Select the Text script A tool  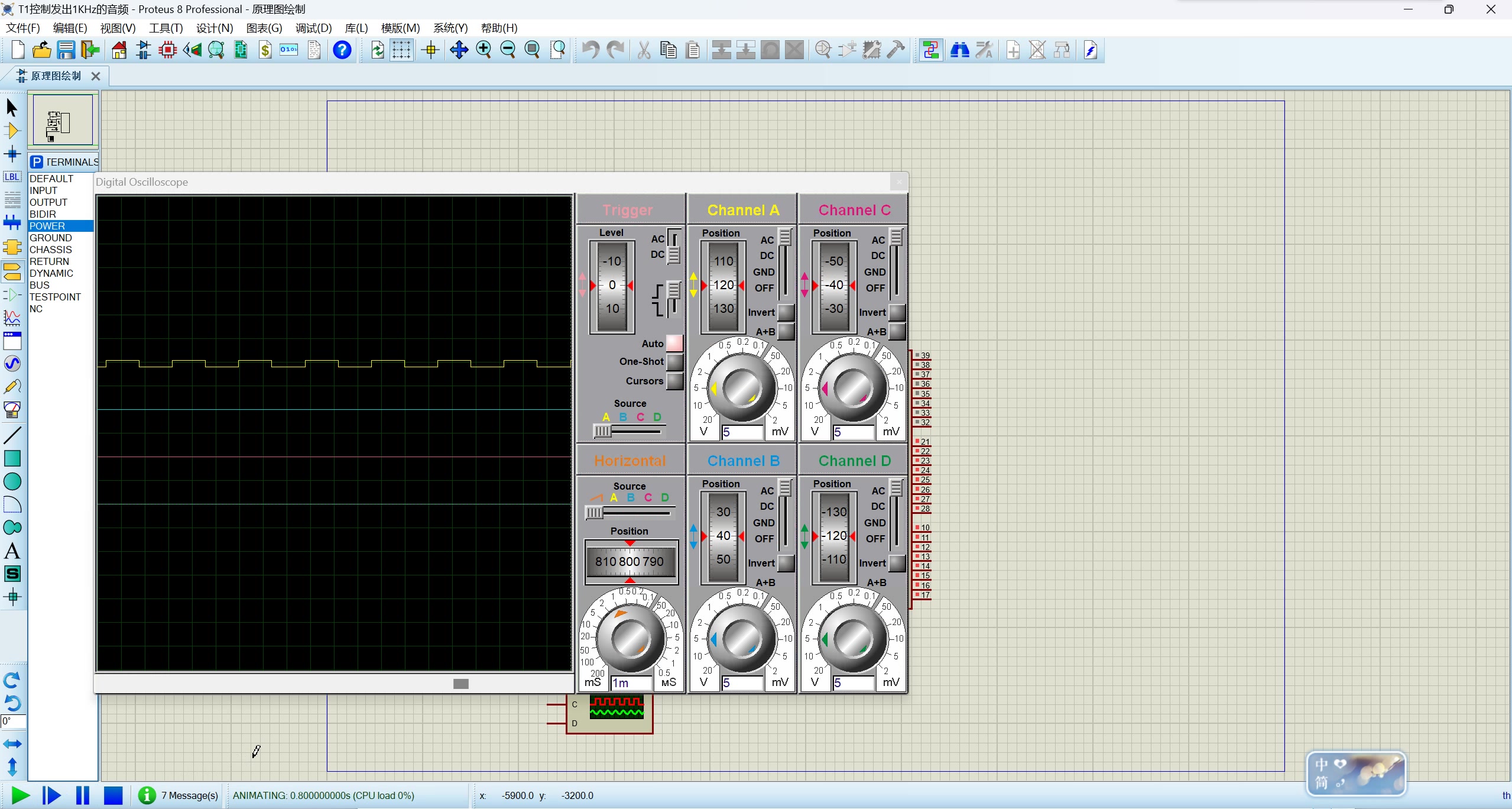coord(12,551)
